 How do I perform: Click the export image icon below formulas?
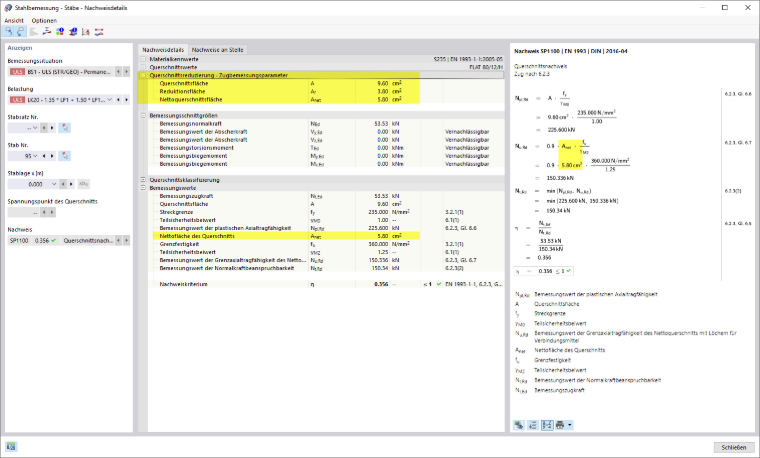click(519, 425)
